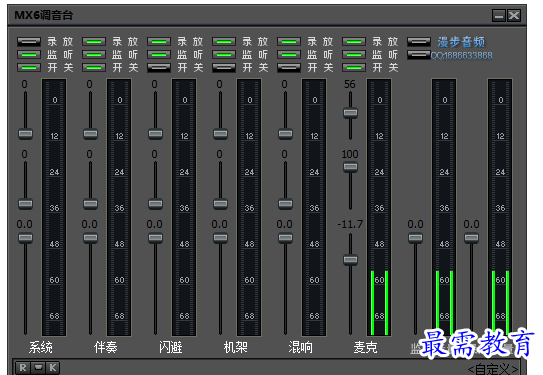Enable 开关 switch on the 混响 channel
Viewport: 543px width, 375px height.
coord(289,68)
